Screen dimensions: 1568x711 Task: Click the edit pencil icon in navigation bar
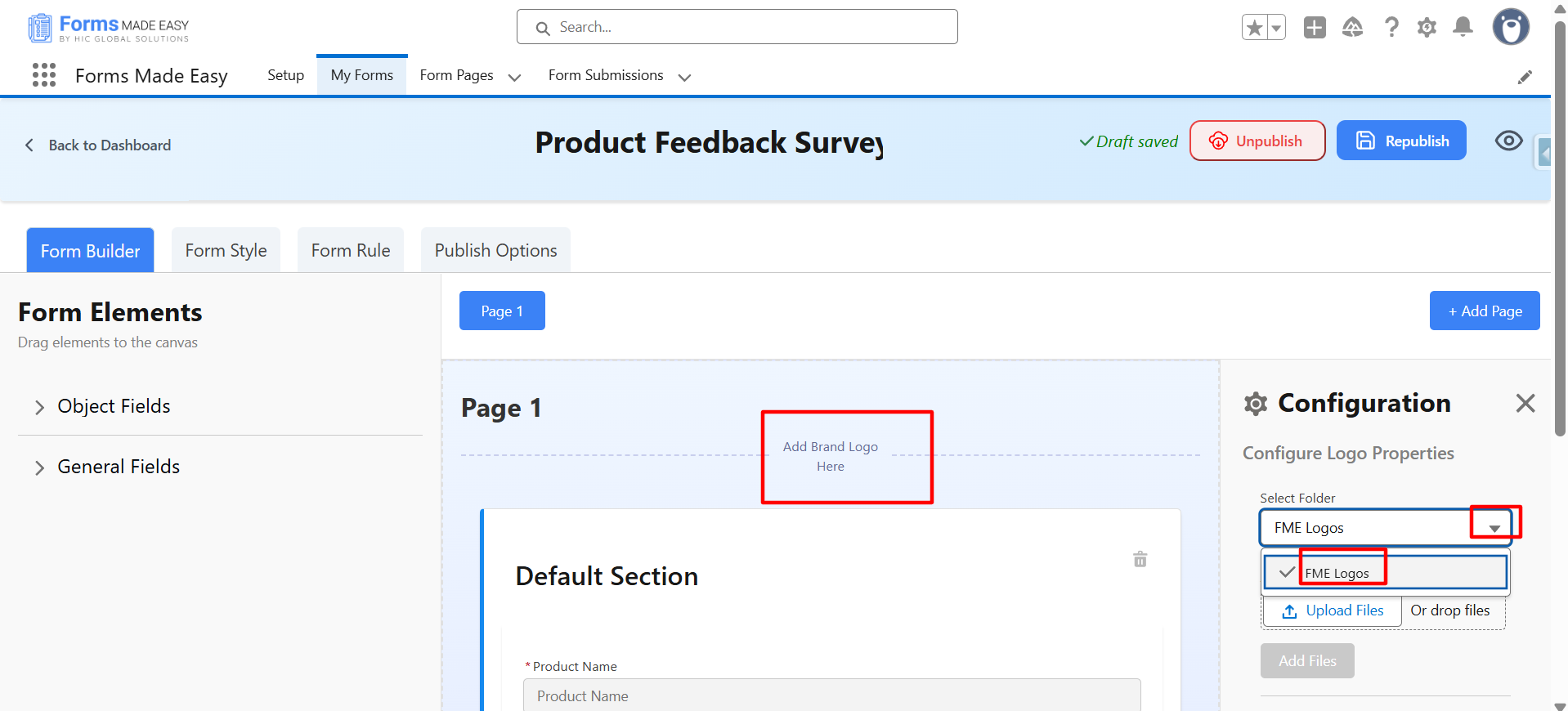coord(1525,77)
